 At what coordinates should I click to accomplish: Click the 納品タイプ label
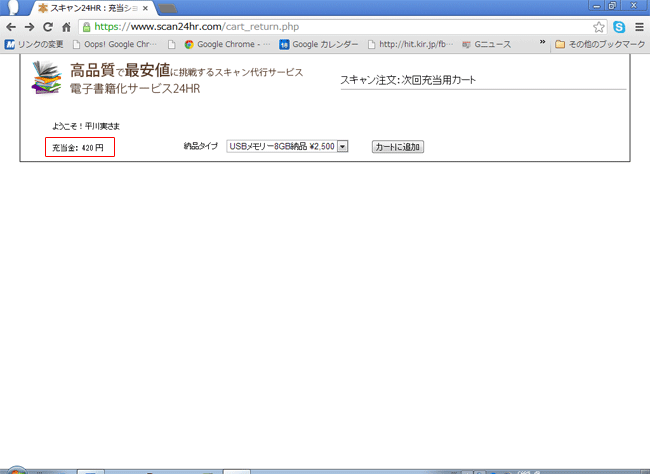201,146
